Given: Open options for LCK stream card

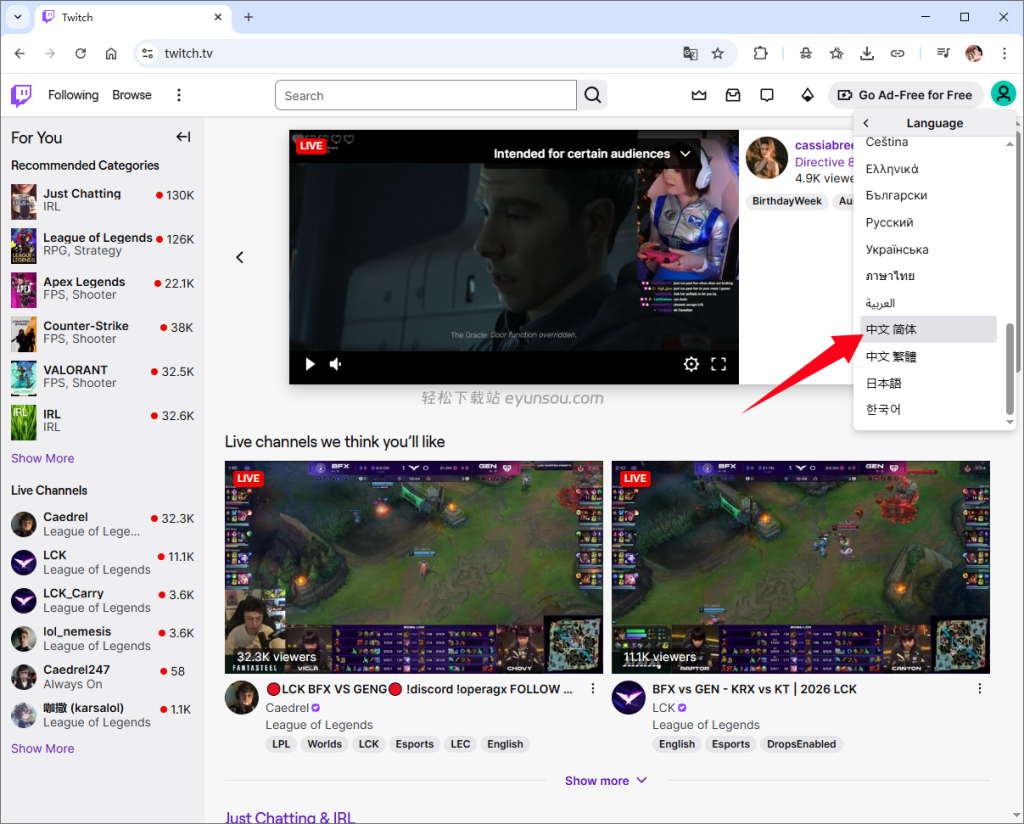Looking at the screenshot, I should coord(979,688).
